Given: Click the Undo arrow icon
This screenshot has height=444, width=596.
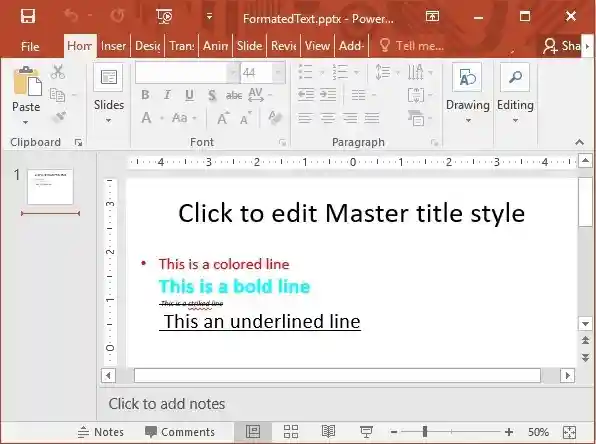Looking at the screenshot, I should coord(71,16).
